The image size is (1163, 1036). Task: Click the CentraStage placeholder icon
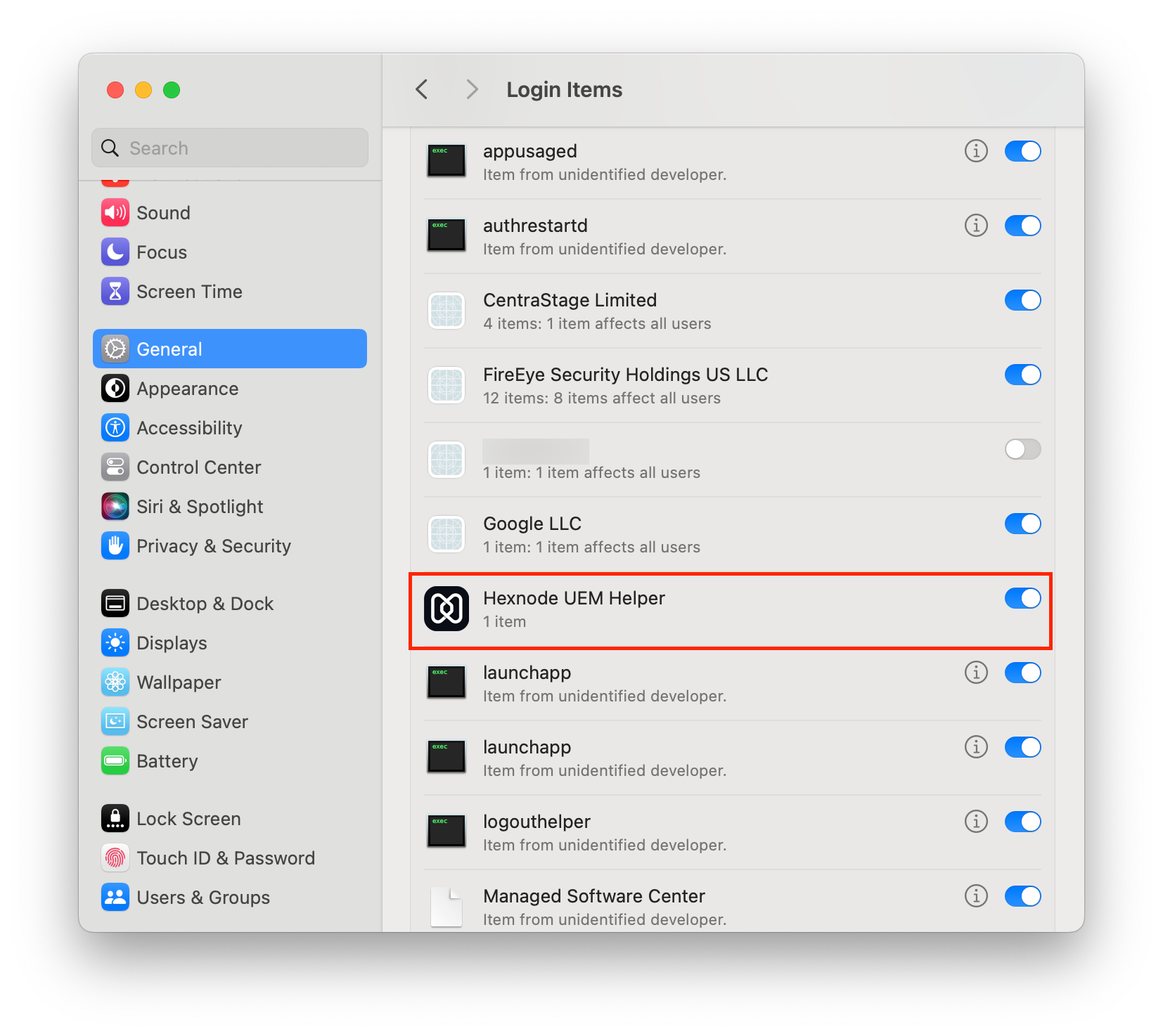click(446, 311)
